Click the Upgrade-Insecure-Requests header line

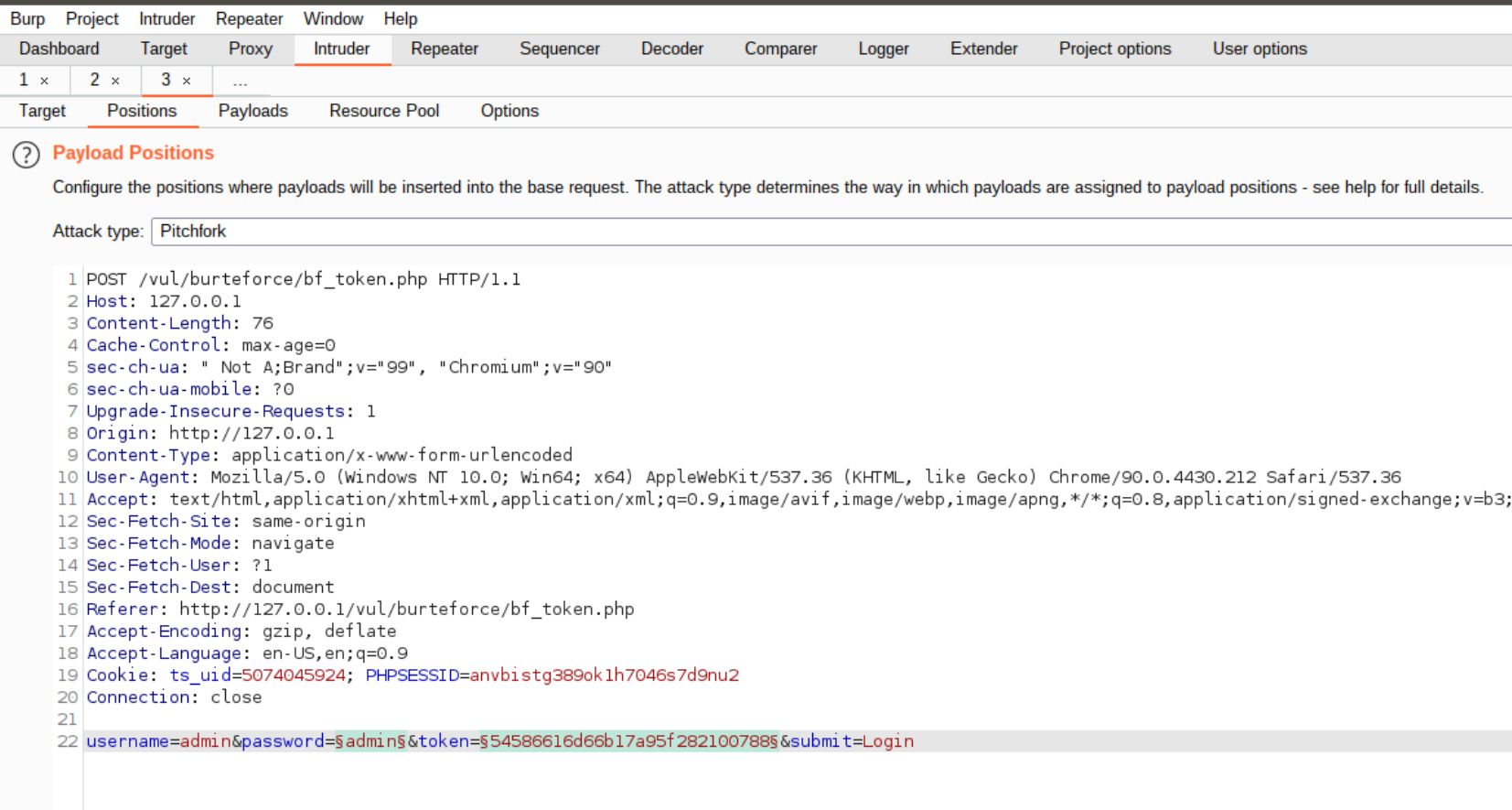click(x=231, y=411)
